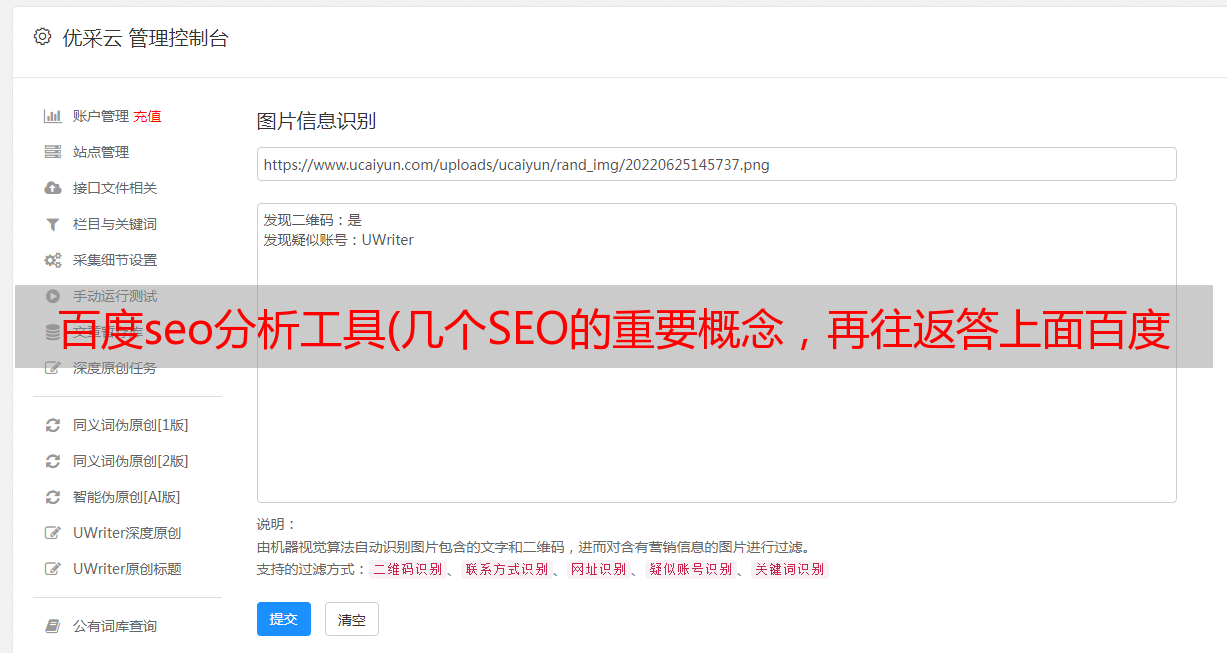Open 公有词库查询 via its book icon
This screenshot has height=653, width=1227.
point(53,626)
